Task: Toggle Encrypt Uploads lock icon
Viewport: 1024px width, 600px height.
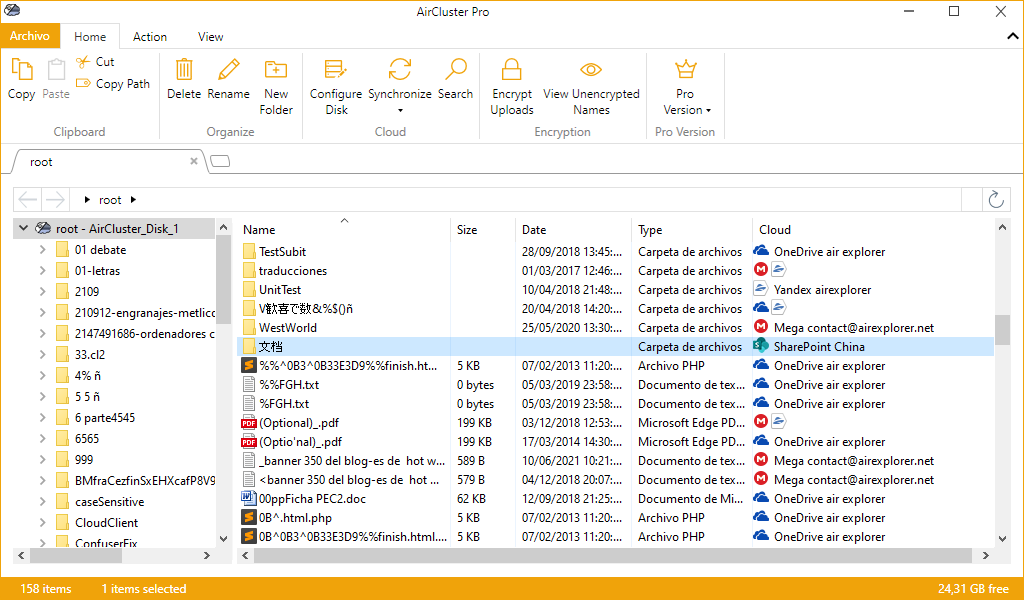Action: click(x=511, y=69)
